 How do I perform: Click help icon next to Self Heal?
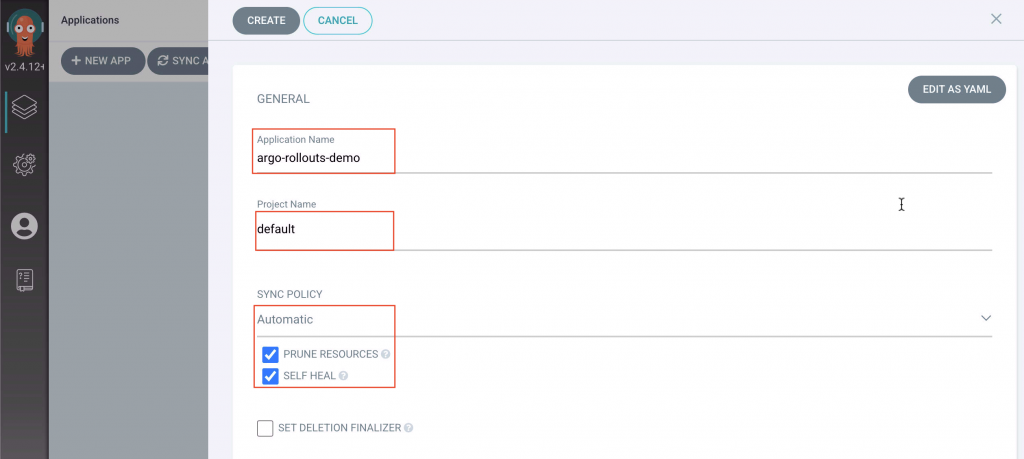point(343,376)
